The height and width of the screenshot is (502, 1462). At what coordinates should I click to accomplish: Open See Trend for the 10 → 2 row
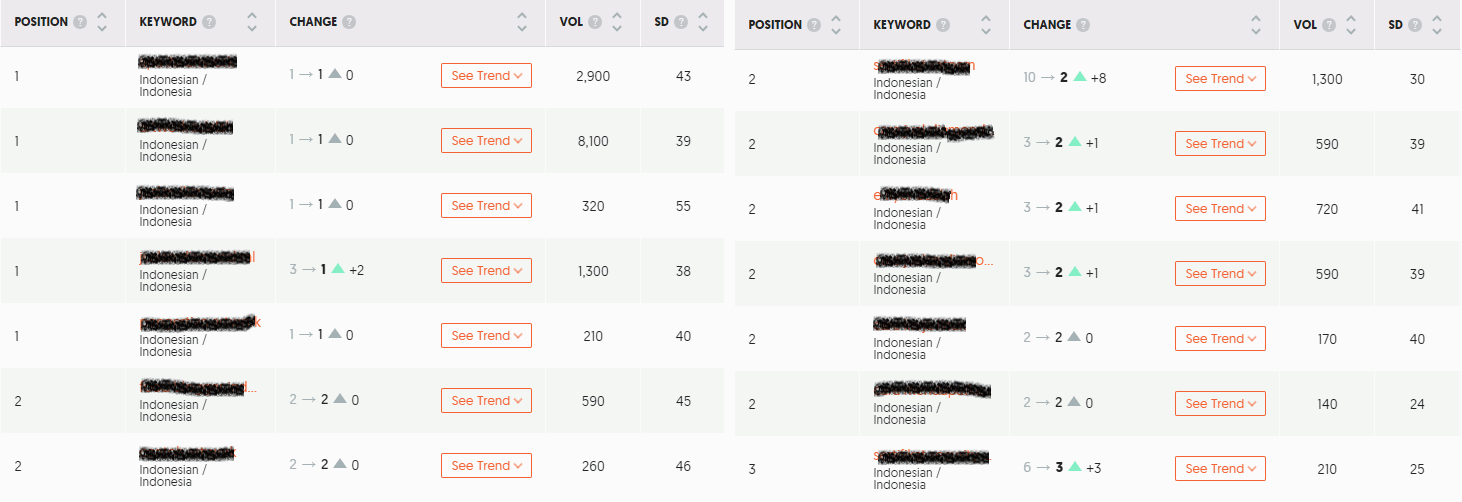coord(1220,79)
